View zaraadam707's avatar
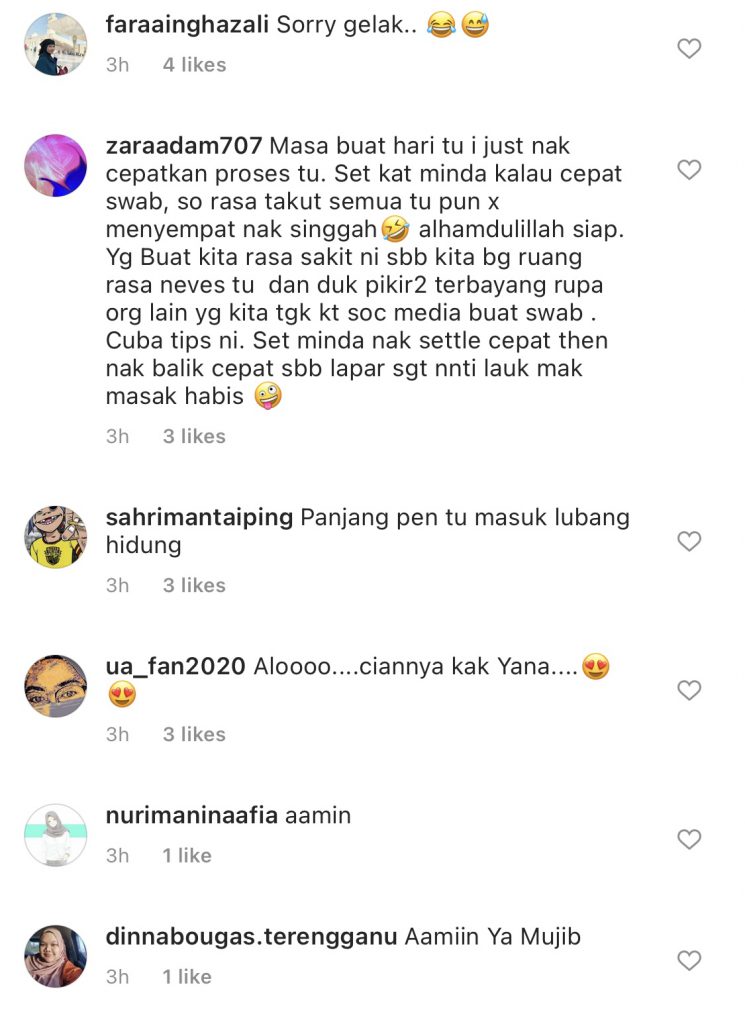 tap(55, 166)
